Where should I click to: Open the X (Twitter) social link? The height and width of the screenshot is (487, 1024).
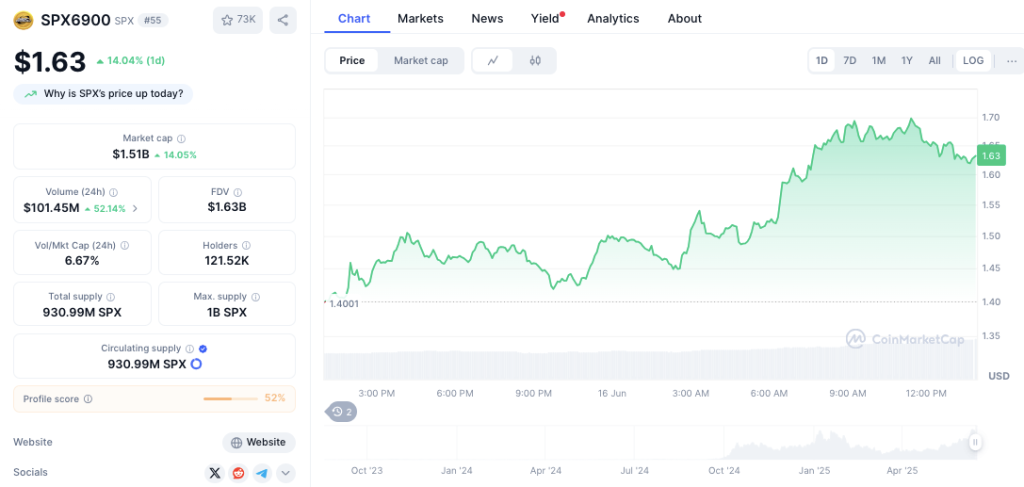tap(215, 473)
